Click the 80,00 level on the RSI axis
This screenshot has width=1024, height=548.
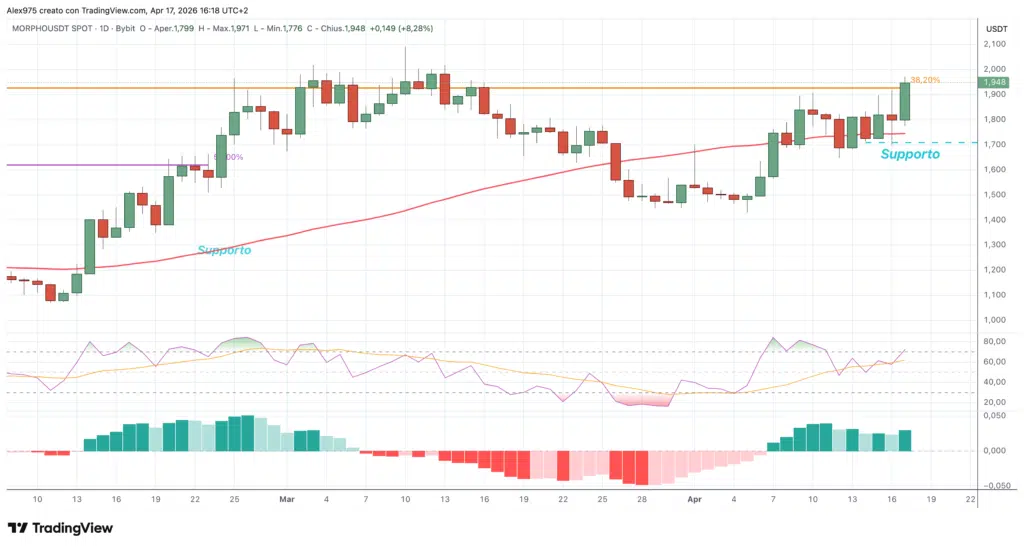995,341
